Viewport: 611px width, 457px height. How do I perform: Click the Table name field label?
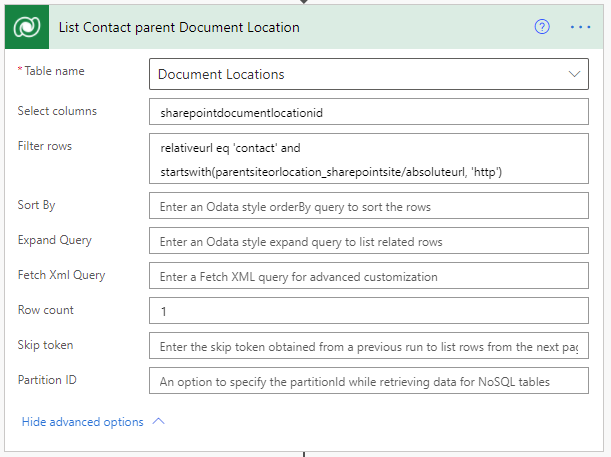coord(54,72)
